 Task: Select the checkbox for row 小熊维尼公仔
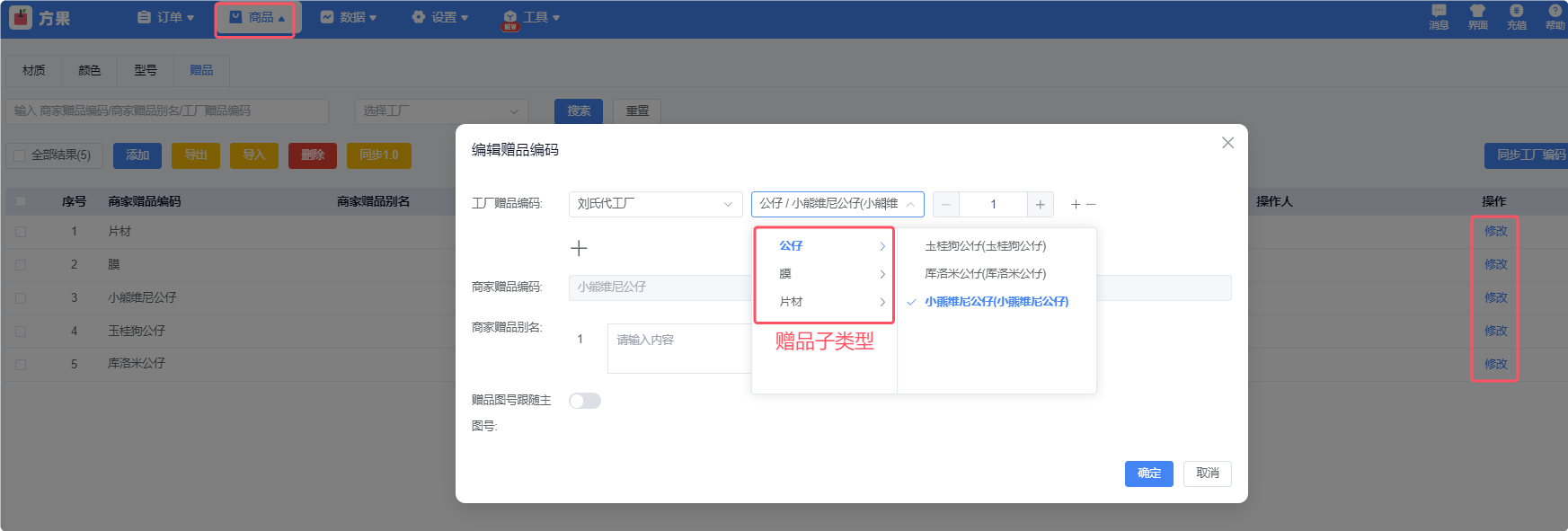click(21, 298)
